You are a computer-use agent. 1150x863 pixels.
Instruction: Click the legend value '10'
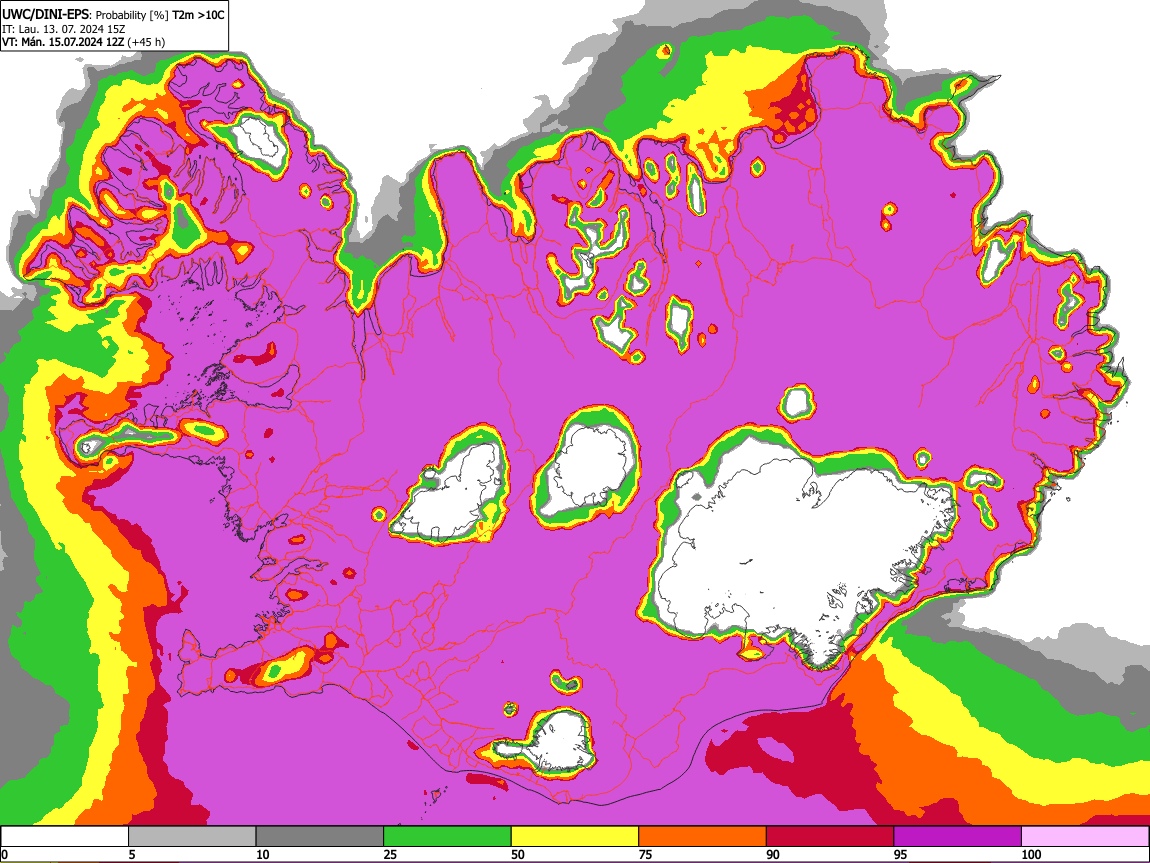pyautogui.click(x=263, y=854)
